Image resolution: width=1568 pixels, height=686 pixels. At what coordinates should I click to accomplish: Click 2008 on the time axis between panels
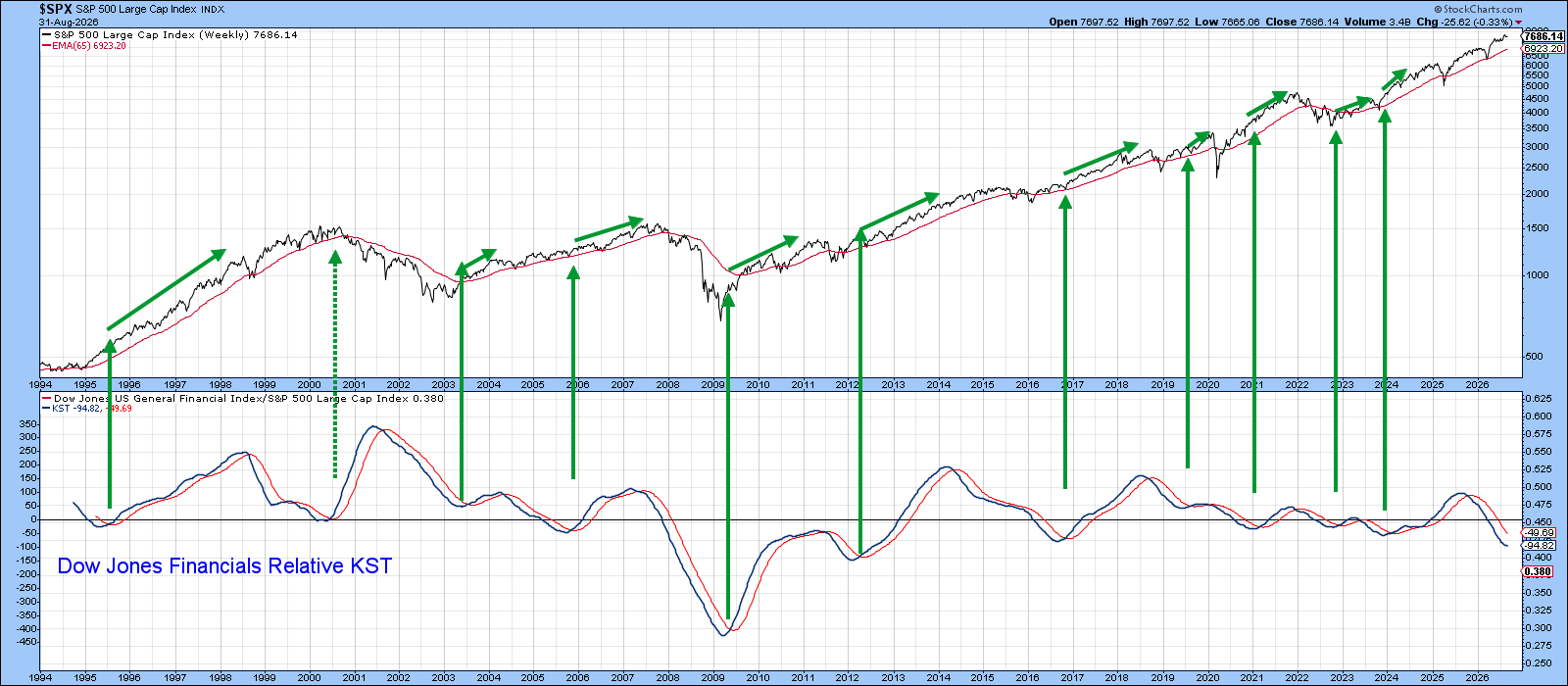click(667, 385)
